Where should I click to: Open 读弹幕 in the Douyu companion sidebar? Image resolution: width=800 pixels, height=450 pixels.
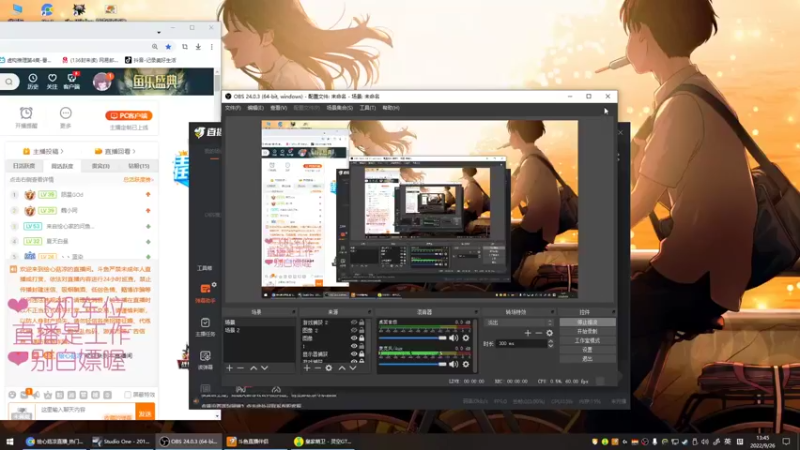pos(205,360)
